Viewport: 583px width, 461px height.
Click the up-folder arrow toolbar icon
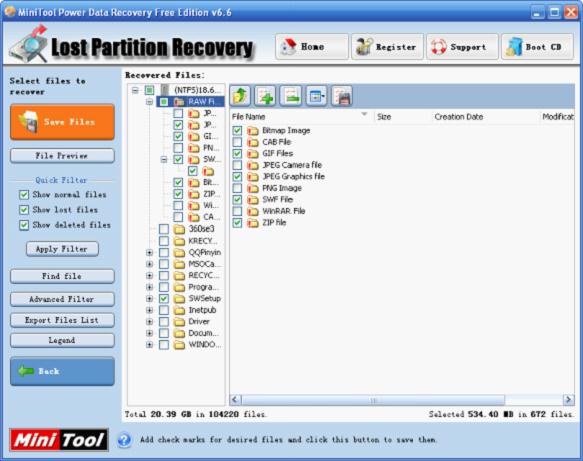tap(241, 96)
